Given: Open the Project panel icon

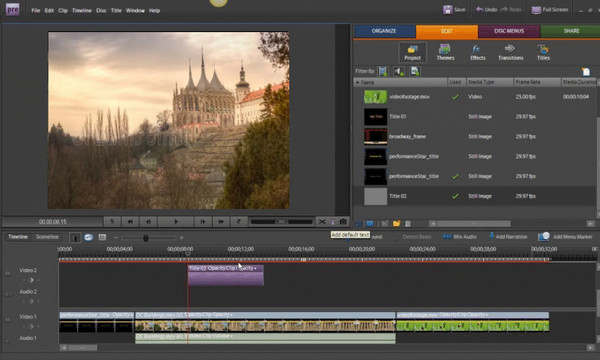Looking at the screenshot, I should click(412, 52).
